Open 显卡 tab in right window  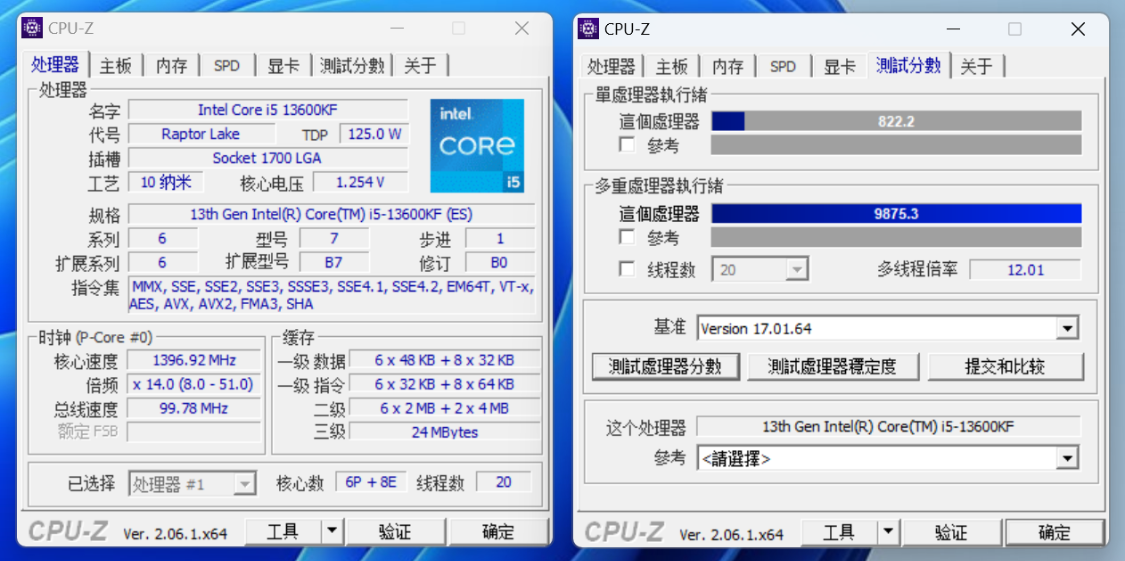[x=839, y=66]
